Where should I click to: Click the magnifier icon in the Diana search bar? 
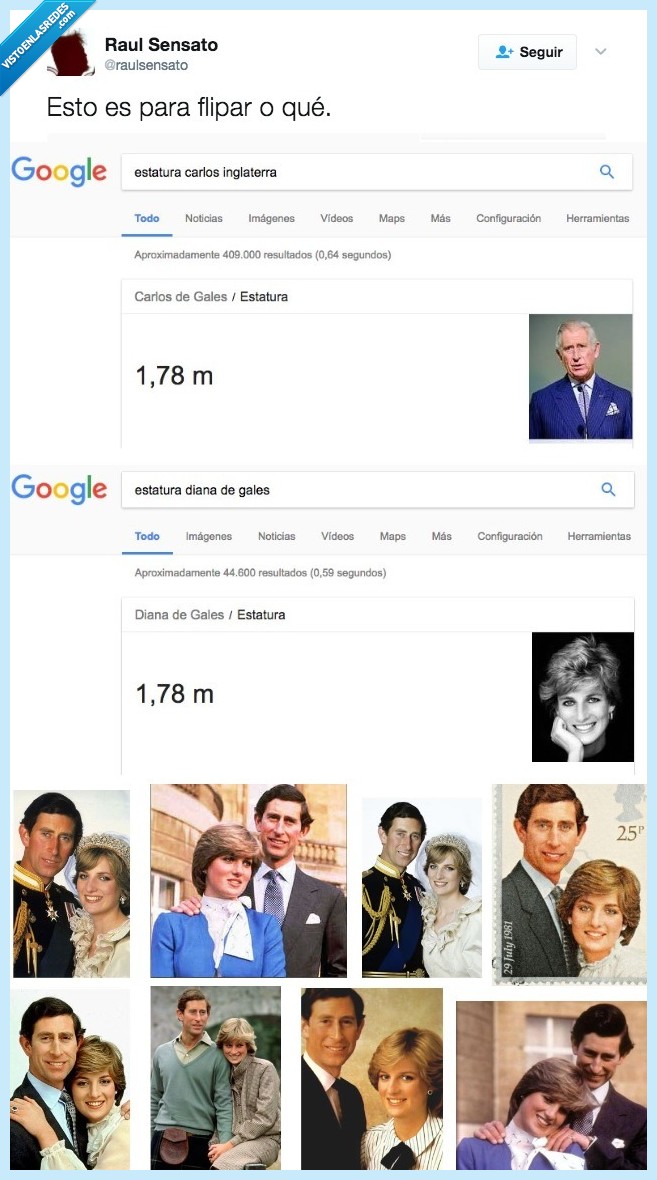coord(608,489)
